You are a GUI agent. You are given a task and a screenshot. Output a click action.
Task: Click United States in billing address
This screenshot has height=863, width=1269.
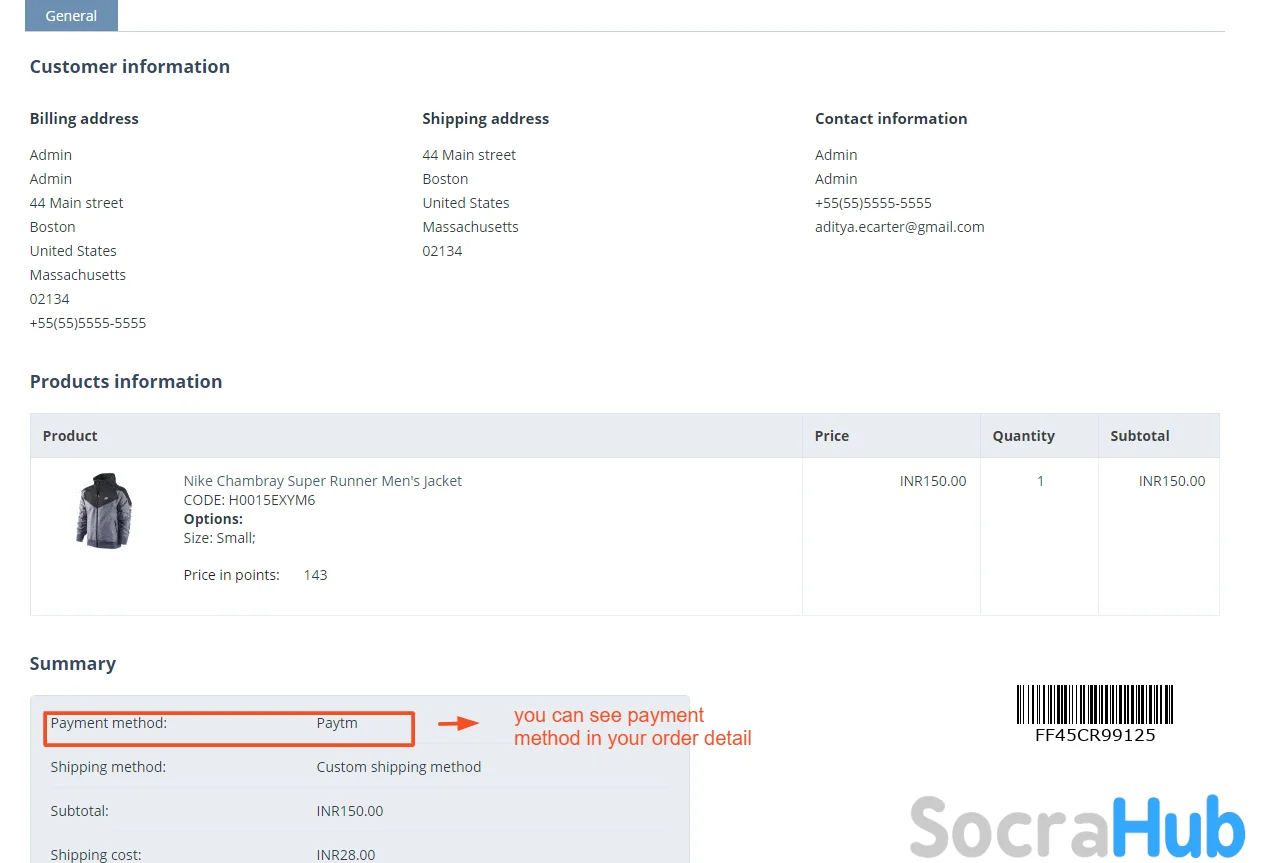tap(73, 251)
